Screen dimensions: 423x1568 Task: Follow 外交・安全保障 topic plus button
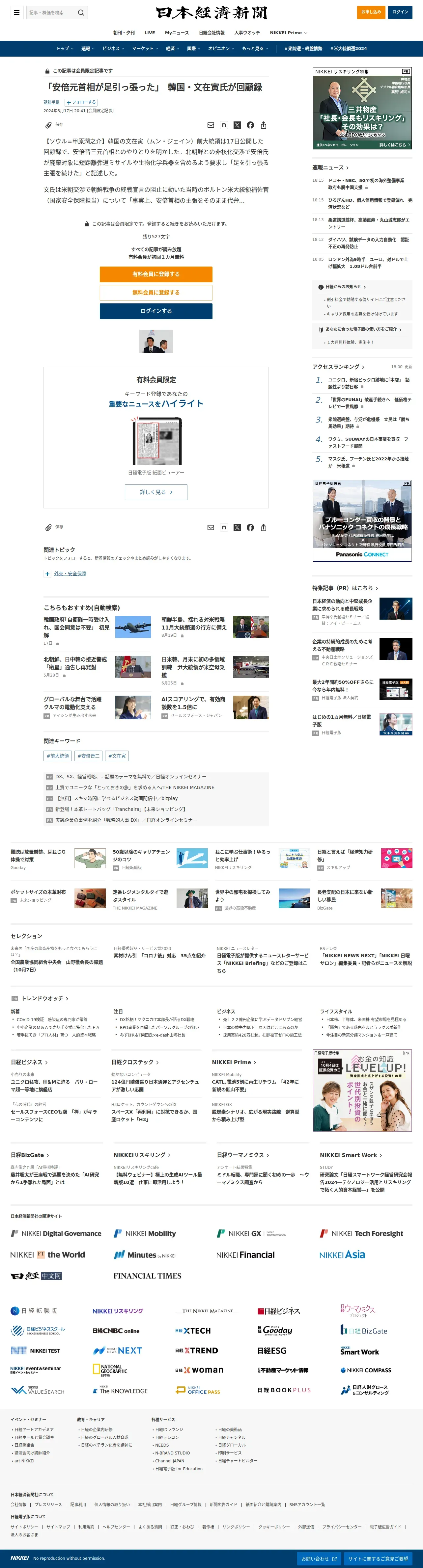point(47,573)
